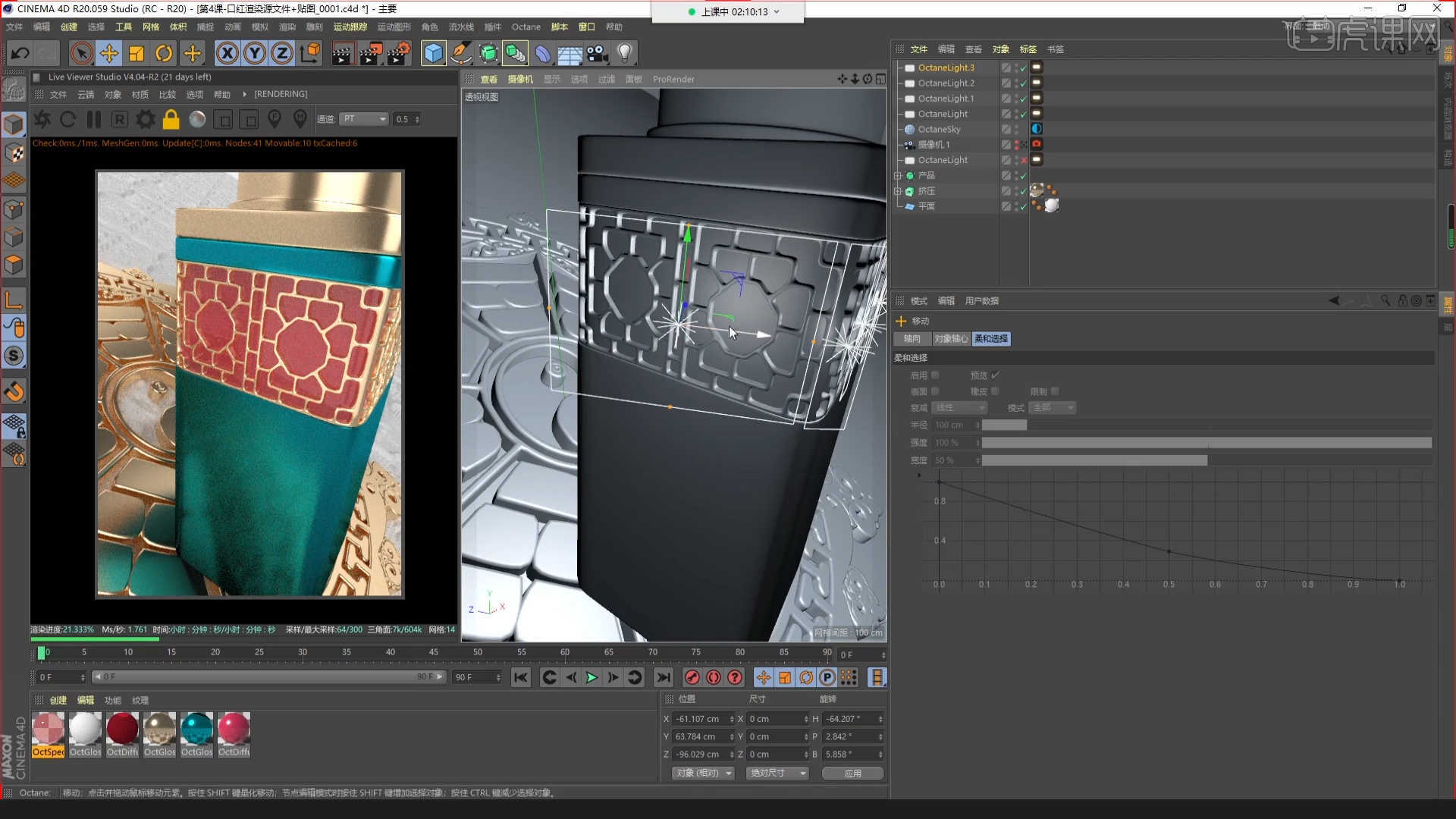Open 对象 (相对) coordinate dropdown

click(x=703, y=773)
